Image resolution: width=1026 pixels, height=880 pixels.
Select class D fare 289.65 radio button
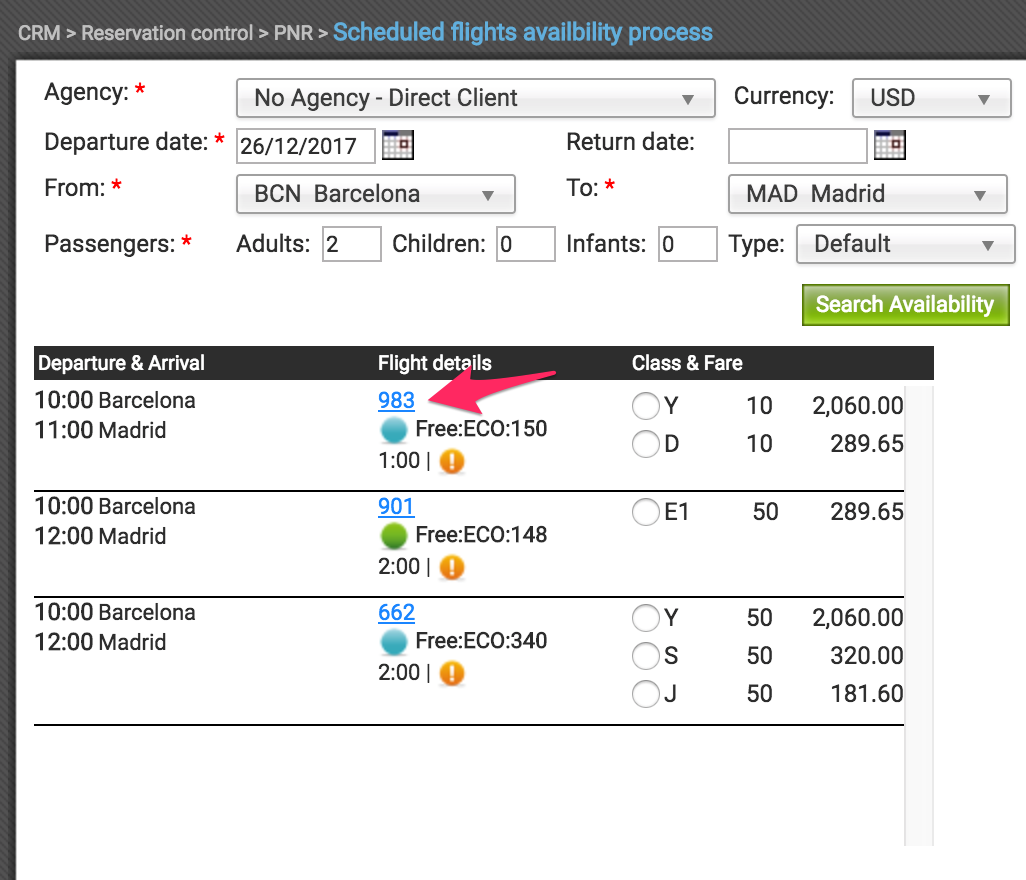(645, 444)
